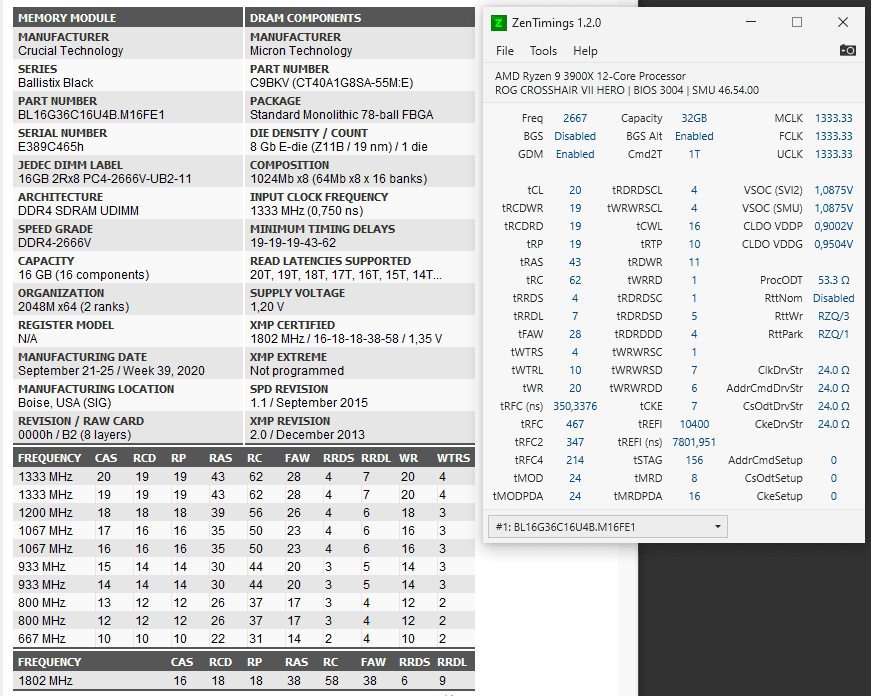The image size is (871, 696).
Task: Click the tFAW value 28 in ZenTimings
Action: [x=575, y=334]
